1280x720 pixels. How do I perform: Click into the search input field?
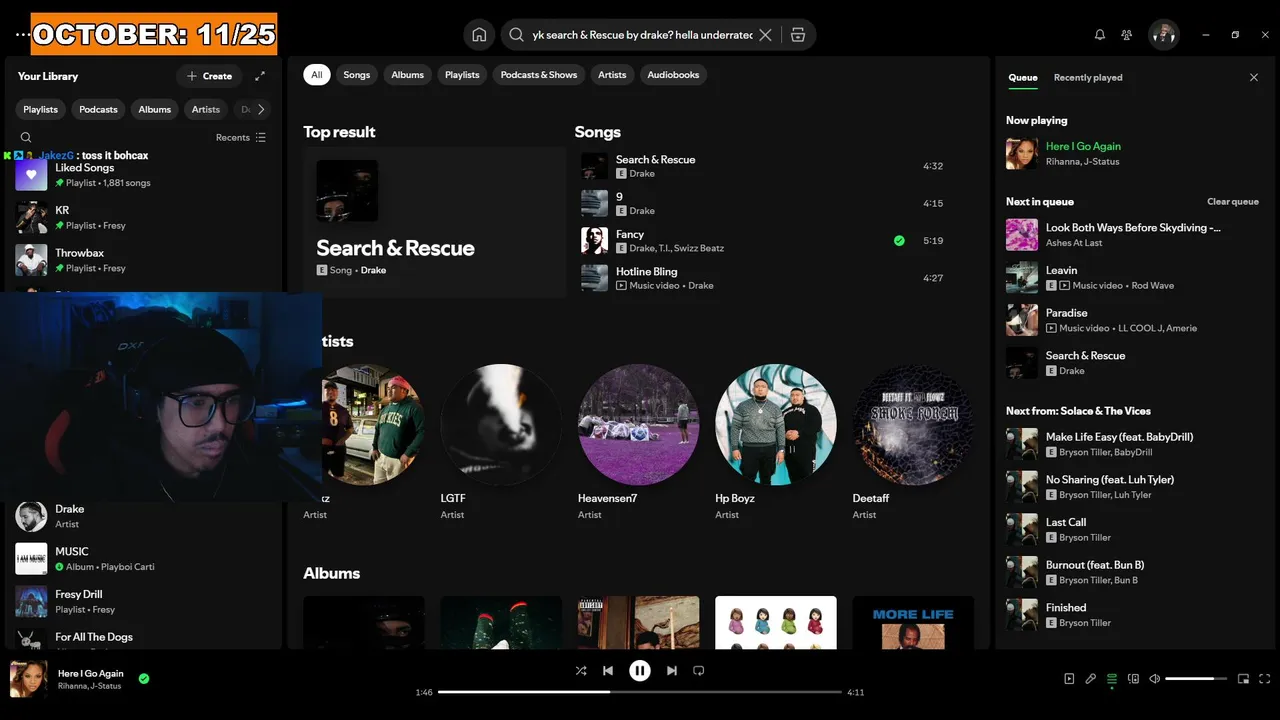642,35
